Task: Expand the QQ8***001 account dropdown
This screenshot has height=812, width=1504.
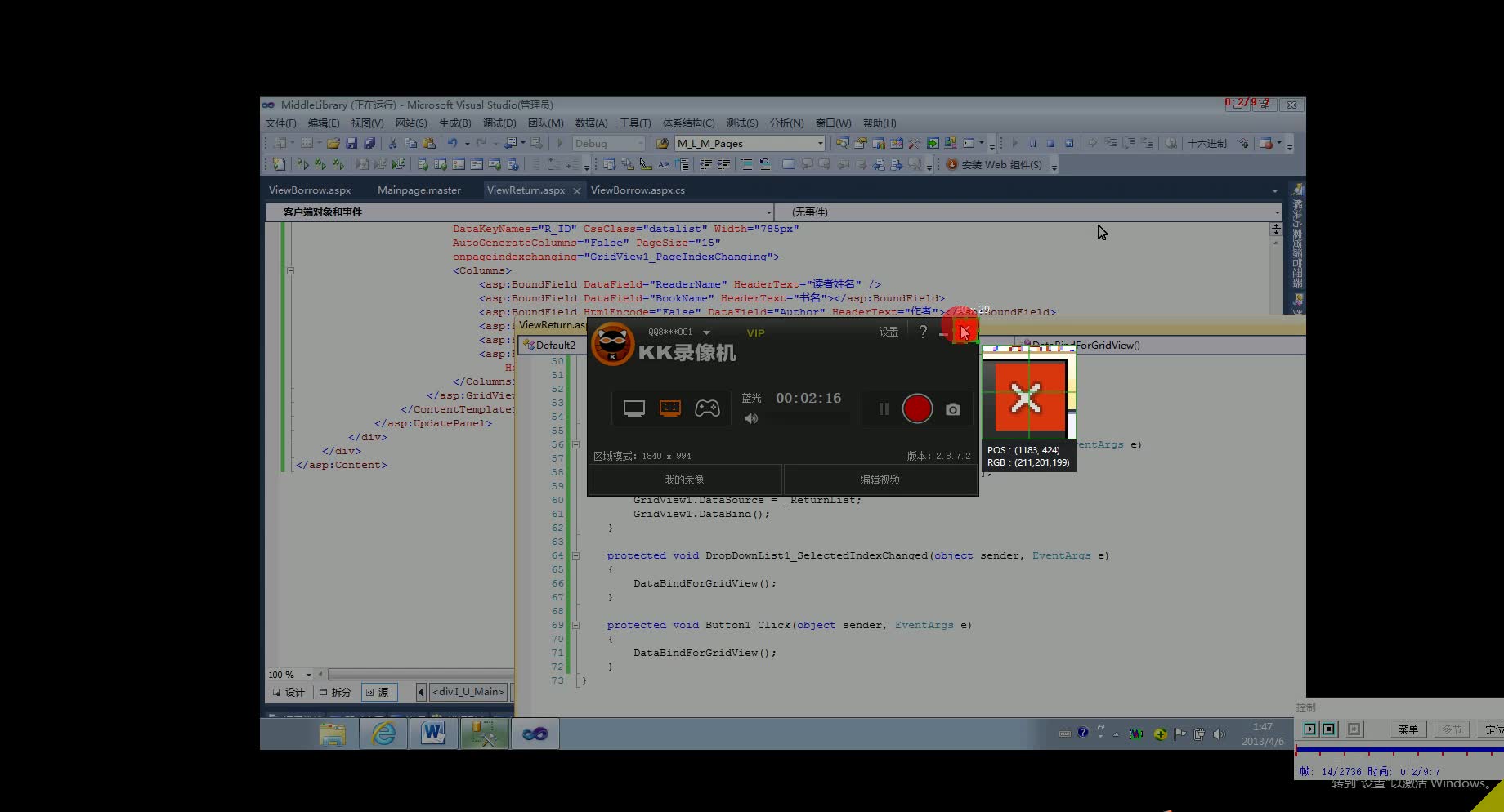Action: [706, 332]
